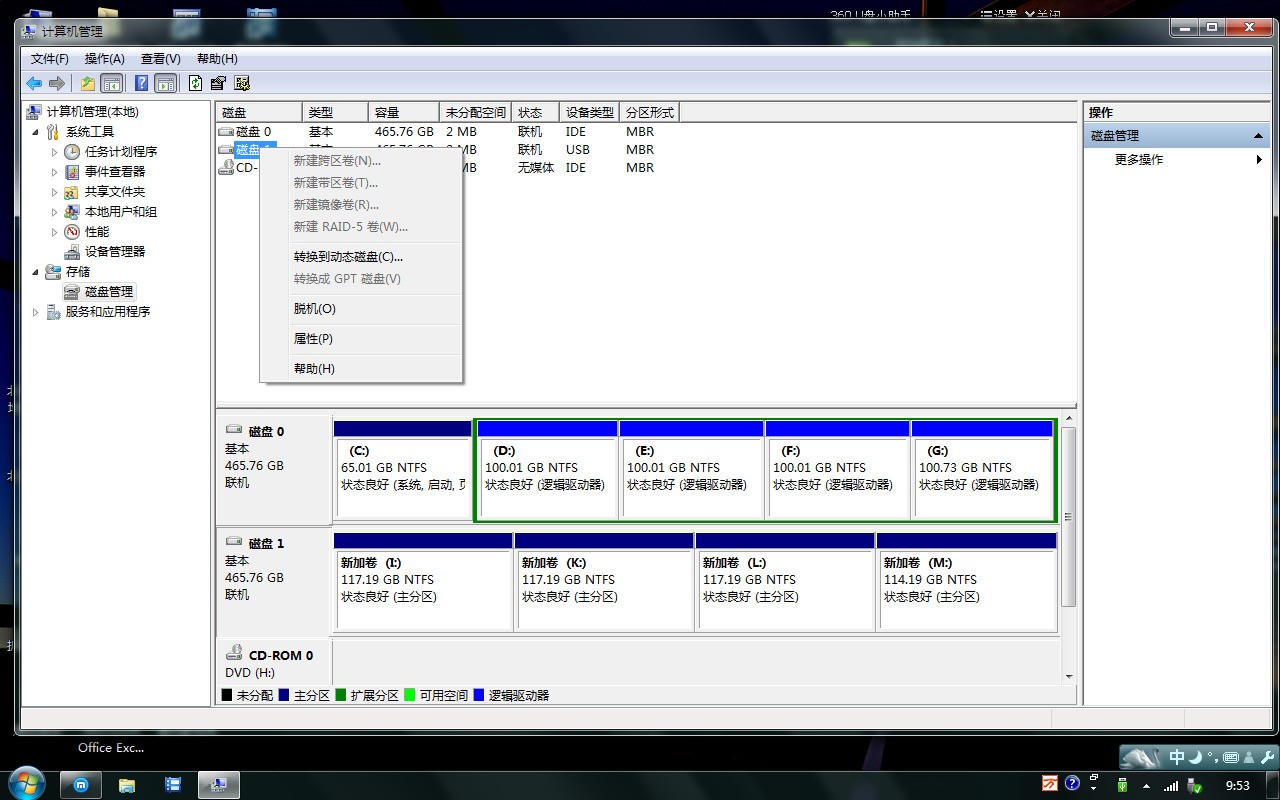Viewport: 1280px width, 800px height.
Task: Click the 性能 monitor icon
Action: [x=72, y=232]
